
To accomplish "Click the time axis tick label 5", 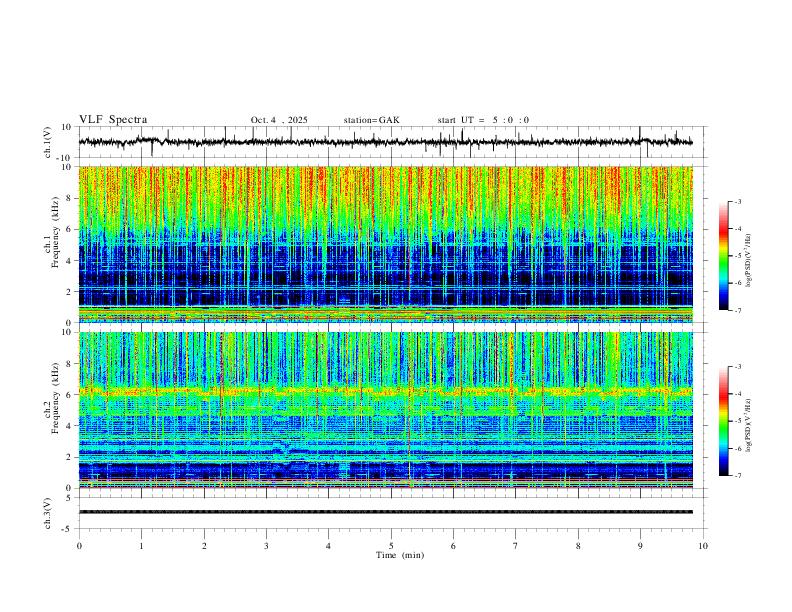I will pos(391,546).
